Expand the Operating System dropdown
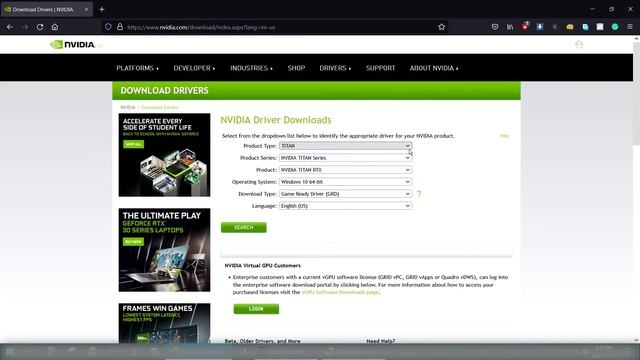This screenshot has width=640, height=360. (345, 182)
